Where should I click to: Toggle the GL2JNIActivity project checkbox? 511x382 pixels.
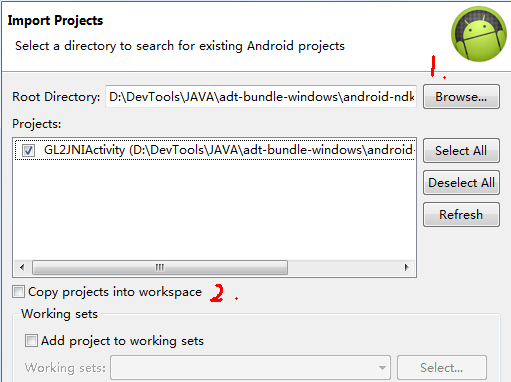[x=28, y=150]
